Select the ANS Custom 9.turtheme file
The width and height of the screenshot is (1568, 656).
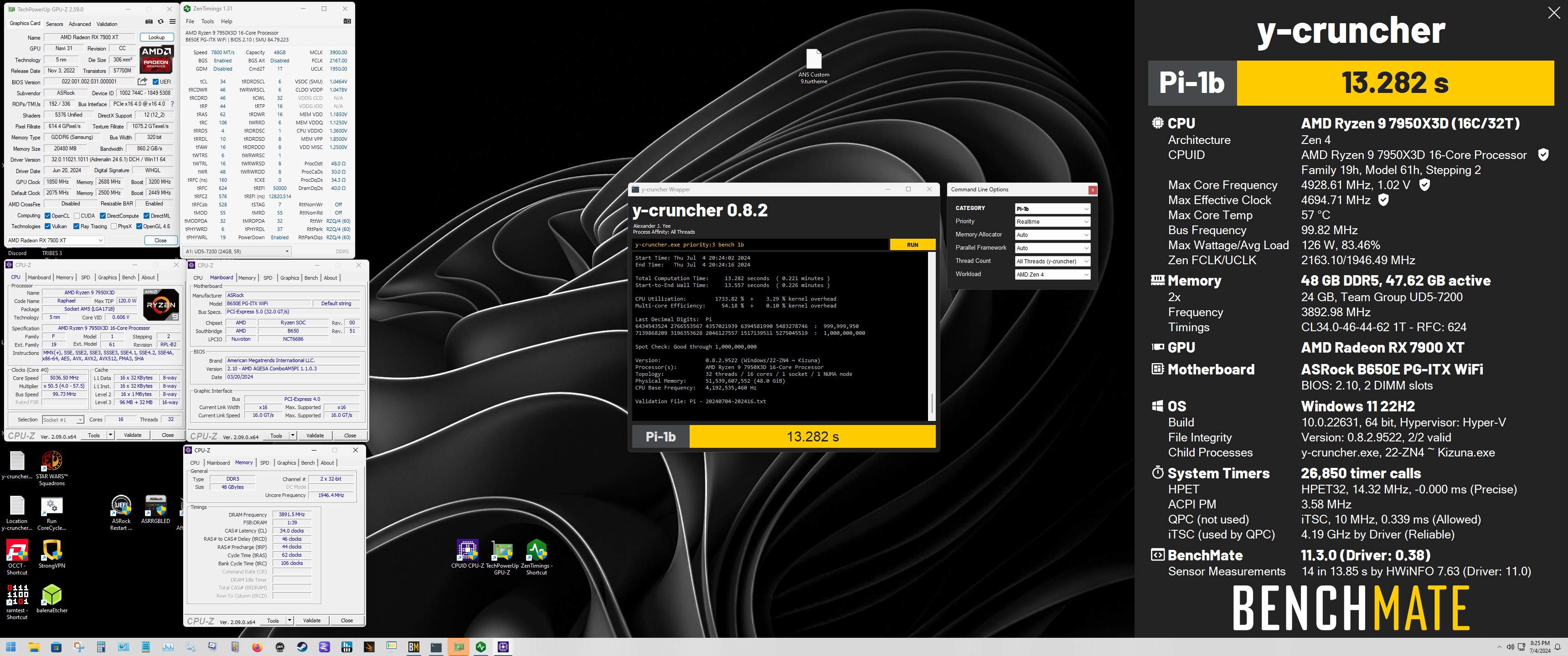tap(814, 67)
